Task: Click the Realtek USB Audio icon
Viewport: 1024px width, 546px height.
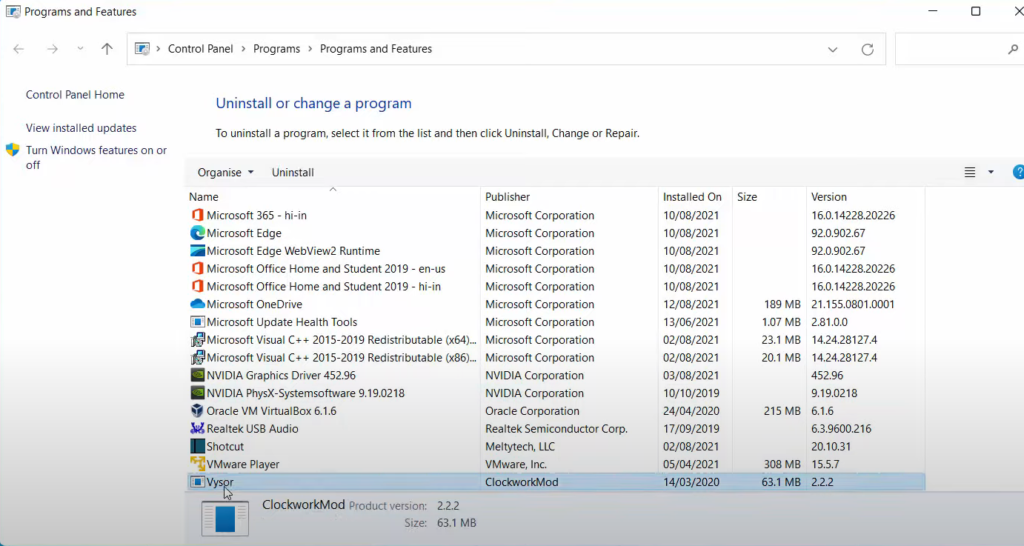Action: click(197, 429)
